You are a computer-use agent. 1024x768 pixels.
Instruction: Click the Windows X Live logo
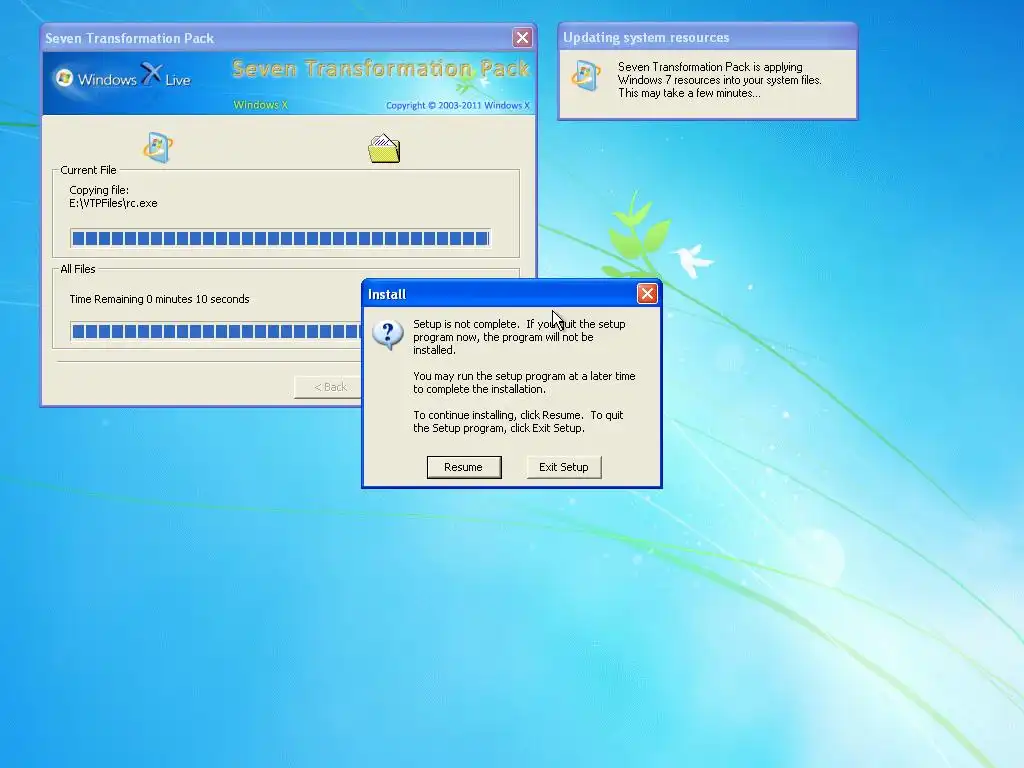click(123, 78)
